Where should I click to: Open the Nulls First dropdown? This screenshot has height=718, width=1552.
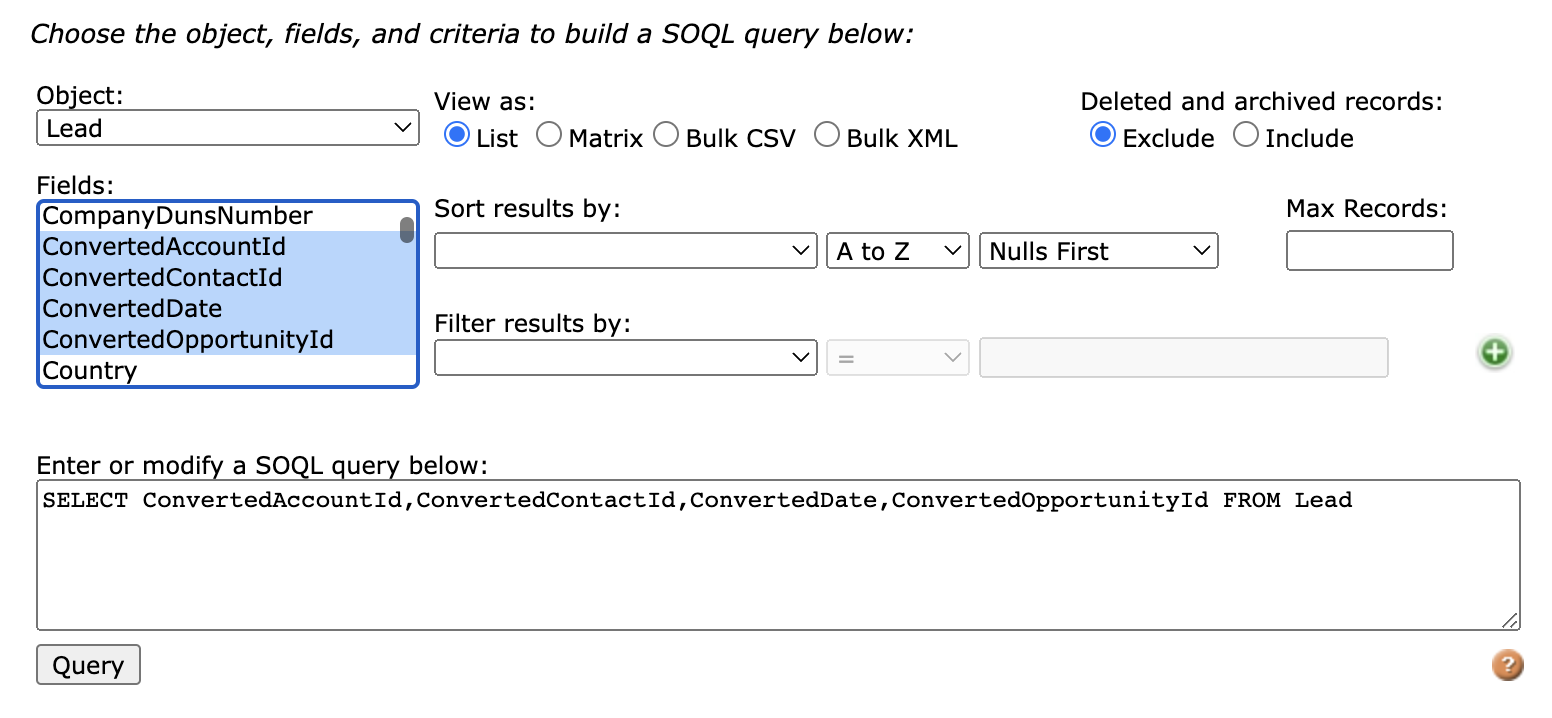(x=1099, y=251)
